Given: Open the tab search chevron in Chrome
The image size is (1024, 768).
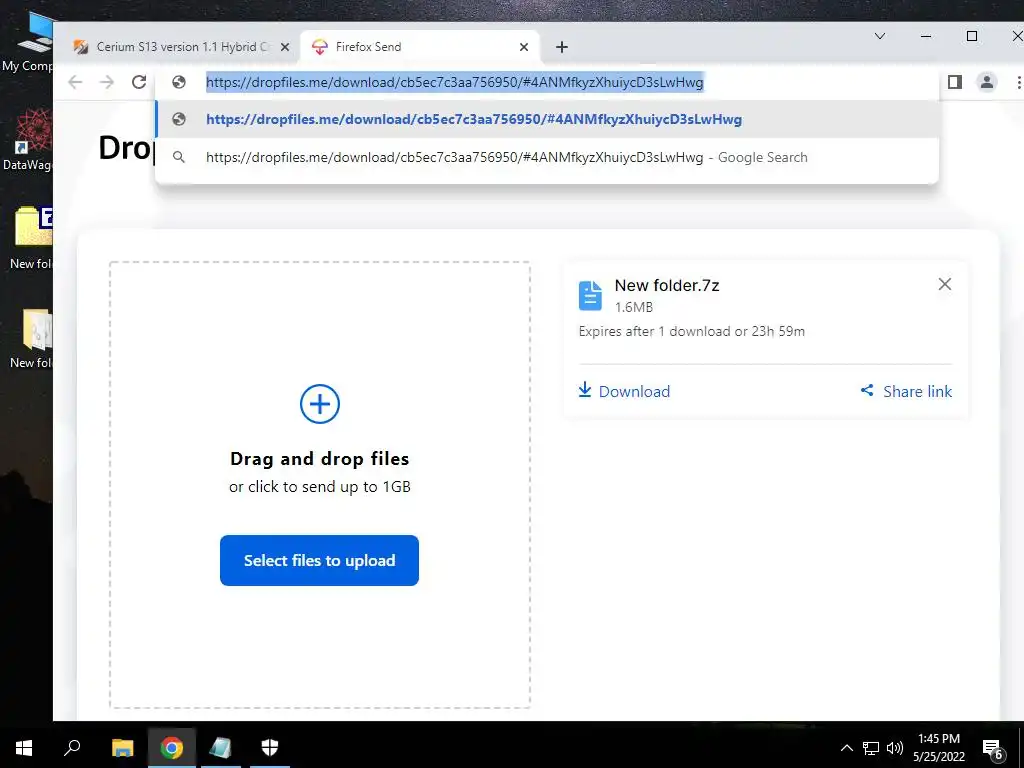Looking at the screenshot, I should 880,36.
